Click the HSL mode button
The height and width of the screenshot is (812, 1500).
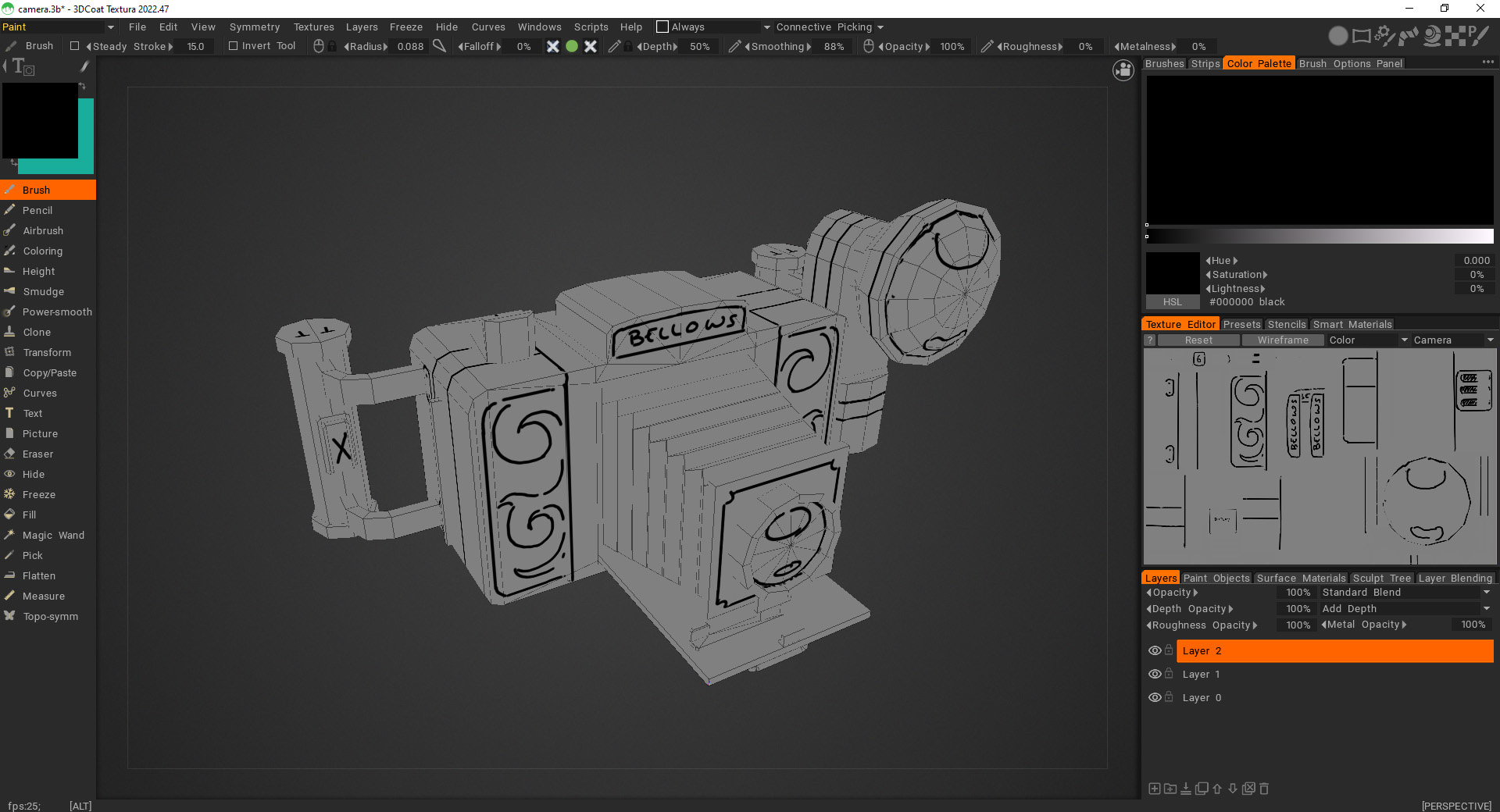pyautogui.click(x=1172, y=302)
